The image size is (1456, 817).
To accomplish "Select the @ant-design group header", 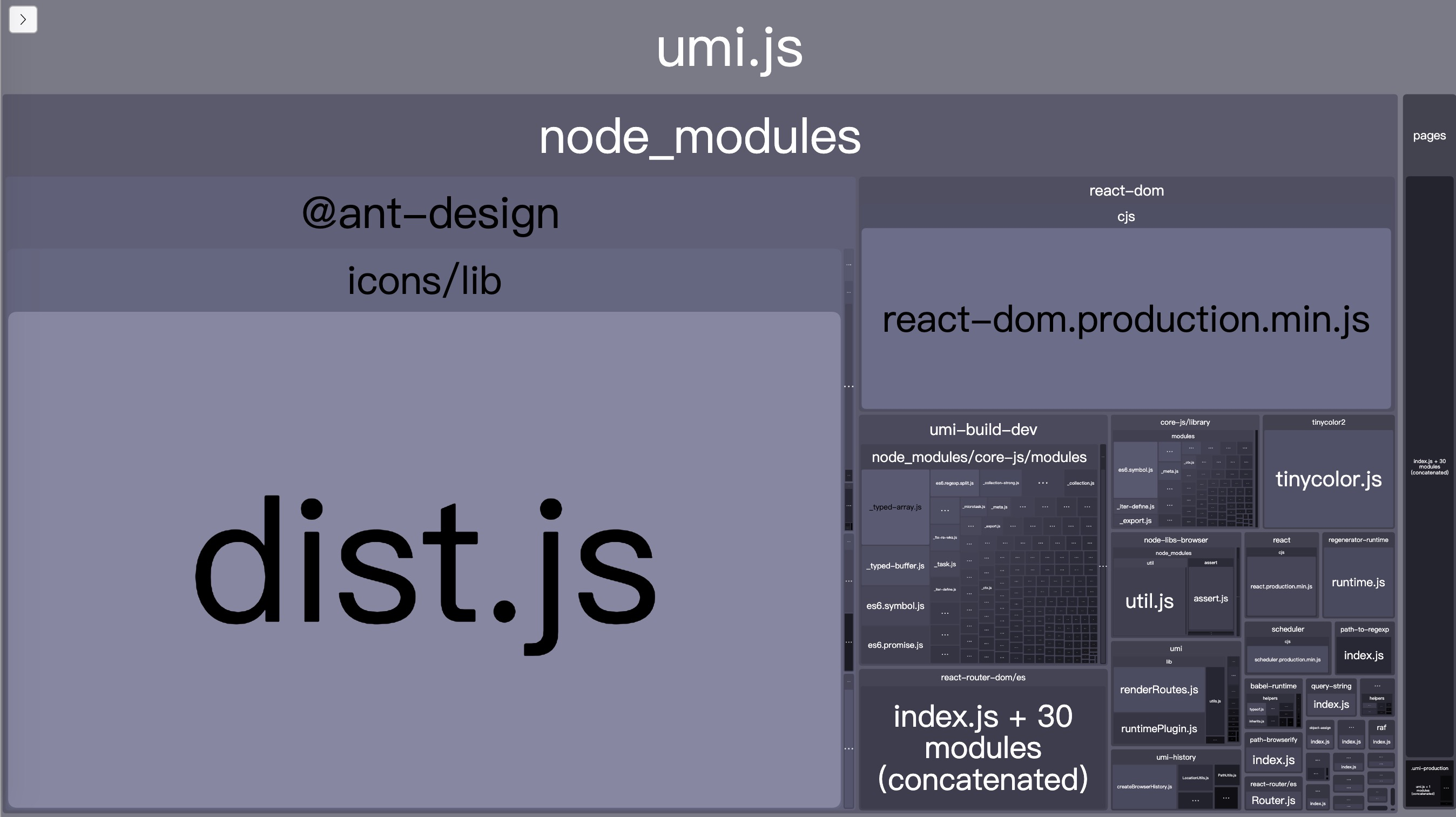I will (x=429, y=213).
